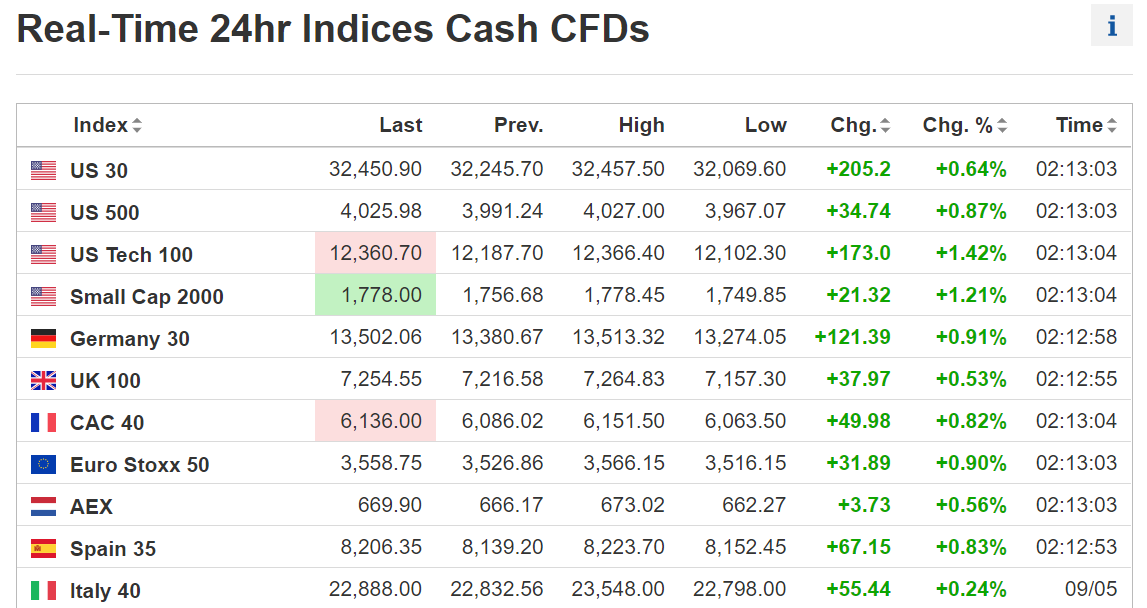The width and height of the screenshot is (1147, 608).
Task: Click the Last column header
Action: [x=400, y=125]
